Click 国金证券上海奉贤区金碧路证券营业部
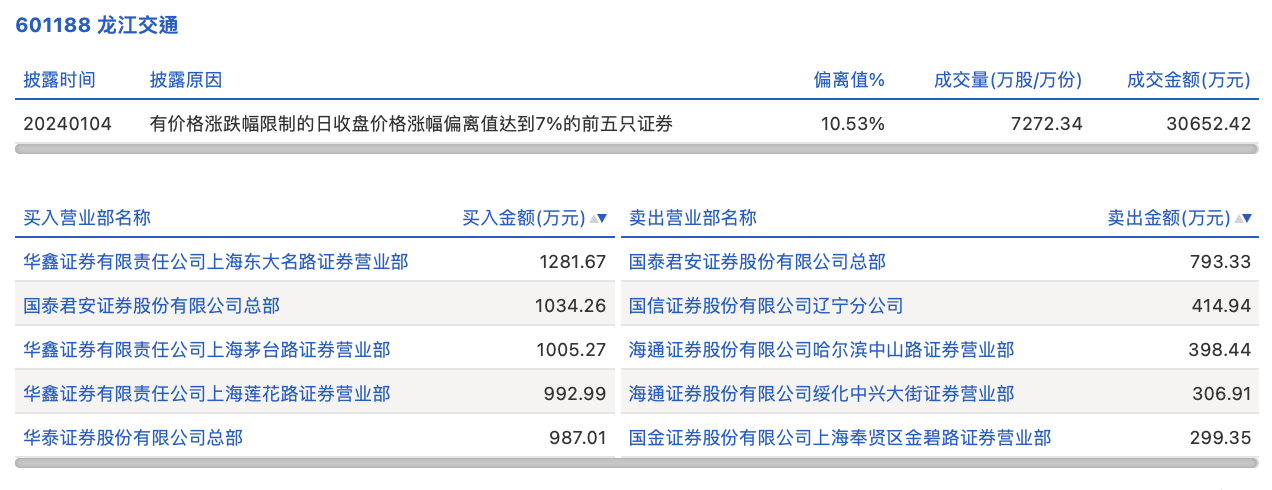The width and height of the screenshot is (1272, 490). tap(840, 437)
